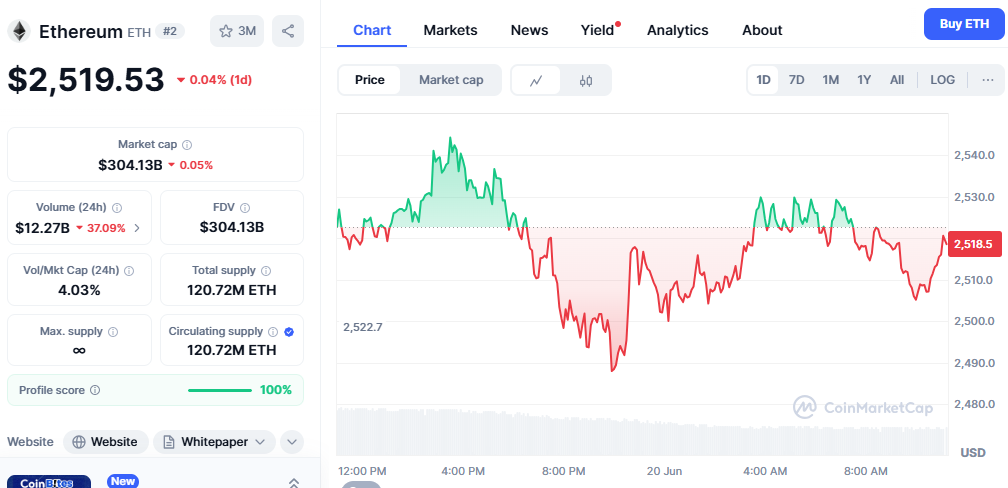
Task: Switch to the Markets tab
Action: pos(451,30)
